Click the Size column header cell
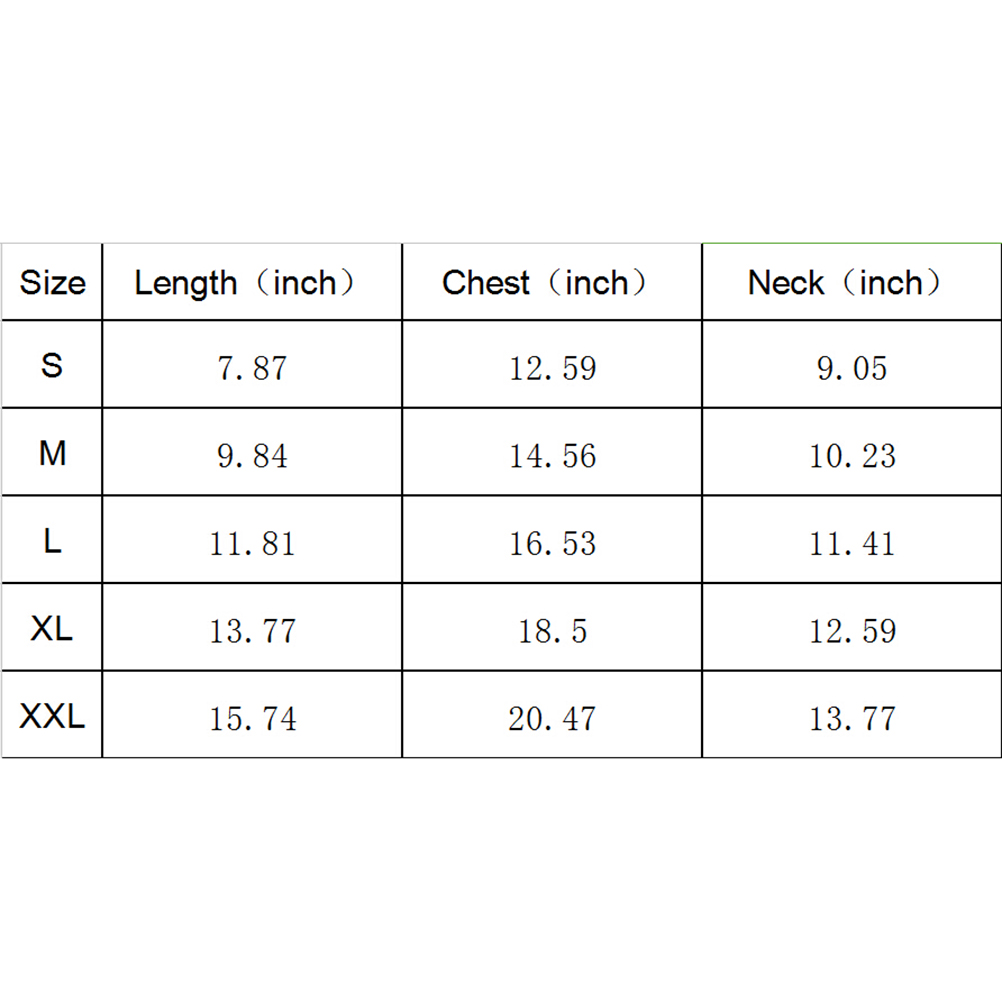 [x=52, y=283]
